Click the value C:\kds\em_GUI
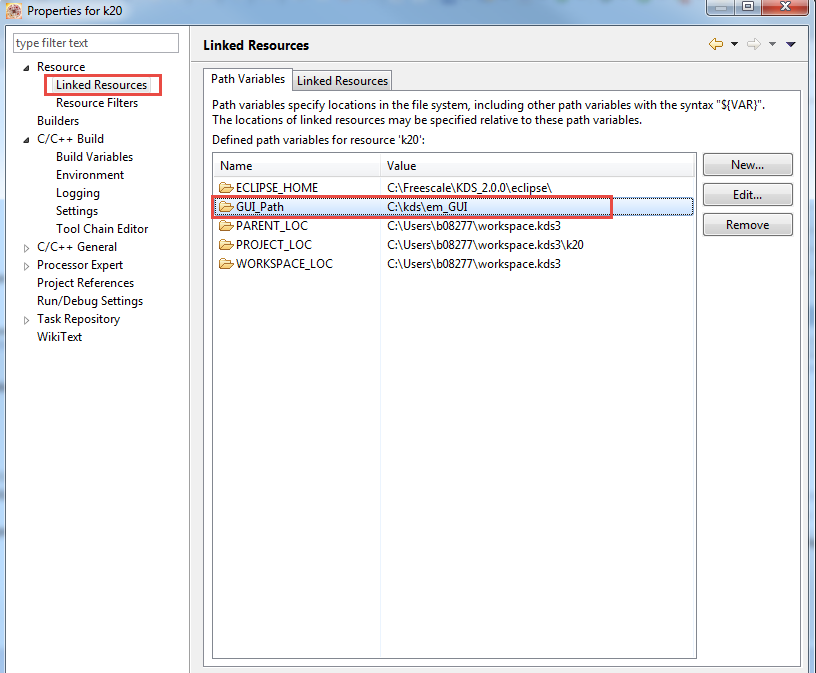This screenshot has height=673, width=816. coord(427,207)
